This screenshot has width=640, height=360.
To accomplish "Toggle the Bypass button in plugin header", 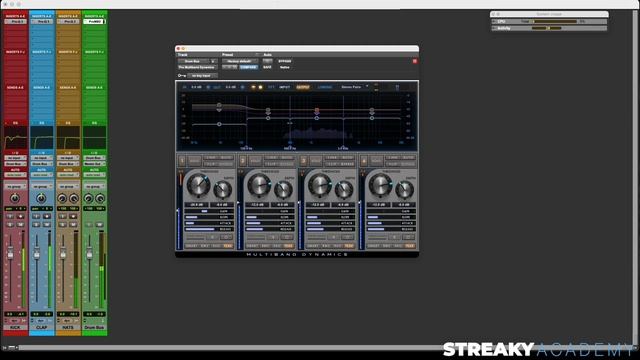I will click(284, 61).
